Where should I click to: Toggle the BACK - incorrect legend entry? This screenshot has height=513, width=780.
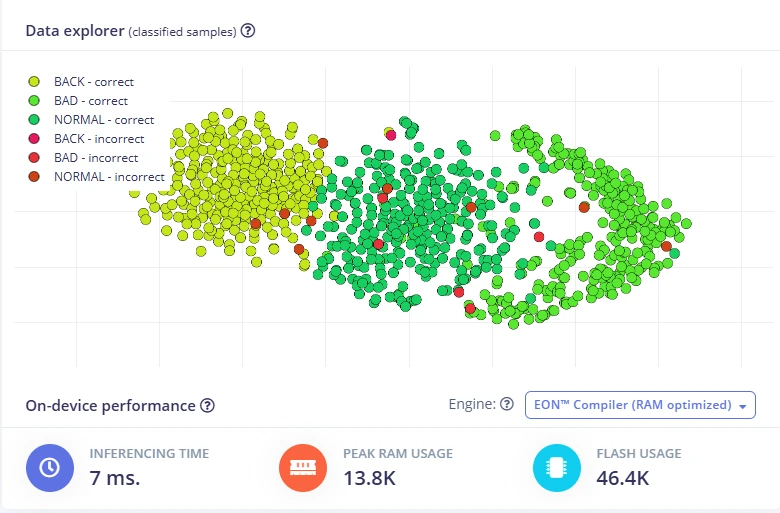click(x=86, y=138)
